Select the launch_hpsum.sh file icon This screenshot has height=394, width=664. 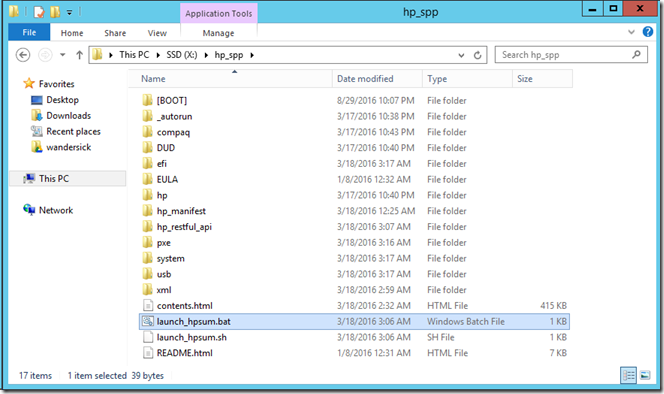pos(148,337)
